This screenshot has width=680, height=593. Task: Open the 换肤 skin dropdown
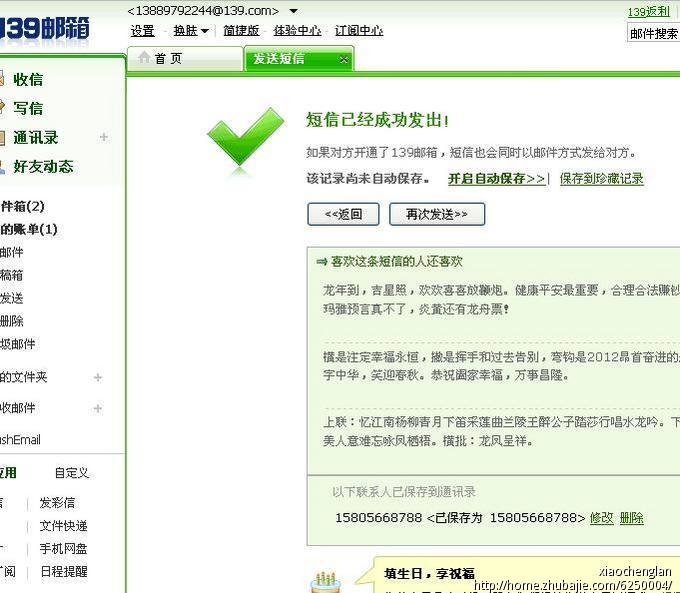click(x=191, y=31)
